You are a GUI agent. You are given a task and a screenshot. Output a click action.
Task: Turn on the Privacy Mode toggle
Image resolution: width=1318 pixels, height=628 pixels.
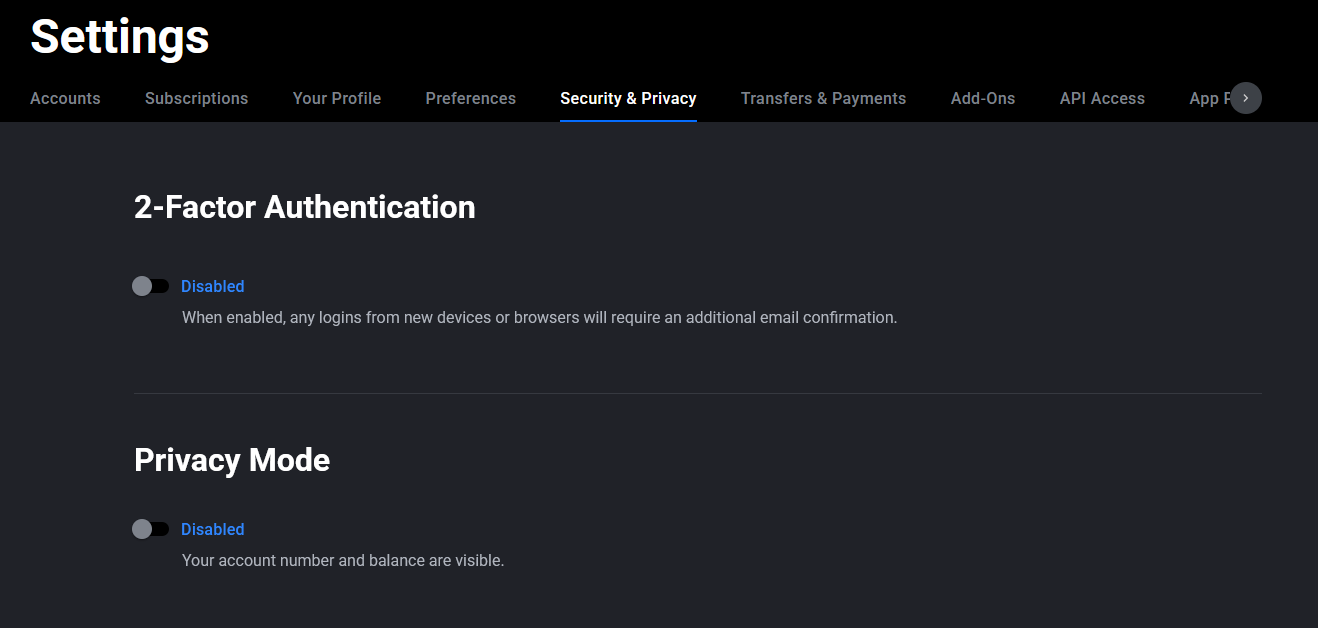point(151,529)
